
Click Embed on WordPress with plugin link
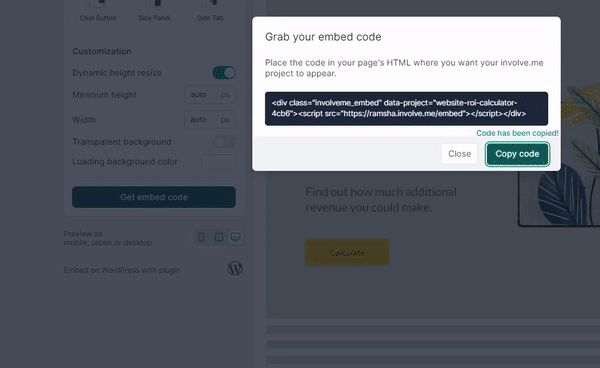[122, 270]
